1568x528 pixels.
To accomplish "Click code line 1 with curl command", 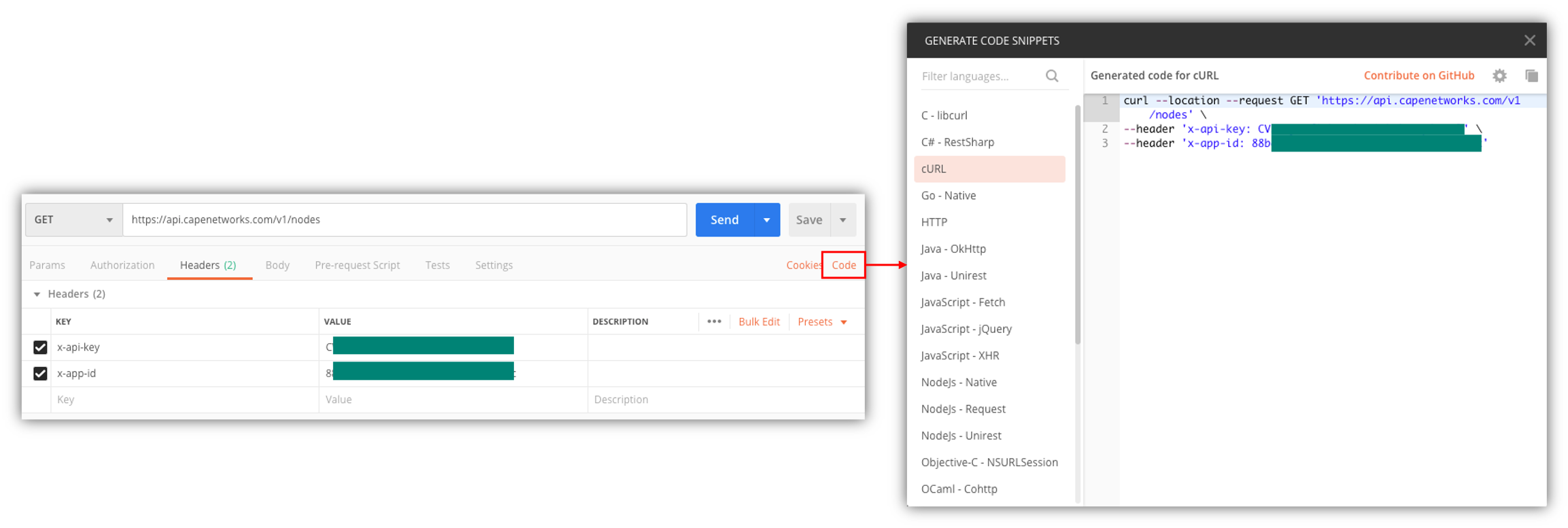I will click(x=1321, y=107).
